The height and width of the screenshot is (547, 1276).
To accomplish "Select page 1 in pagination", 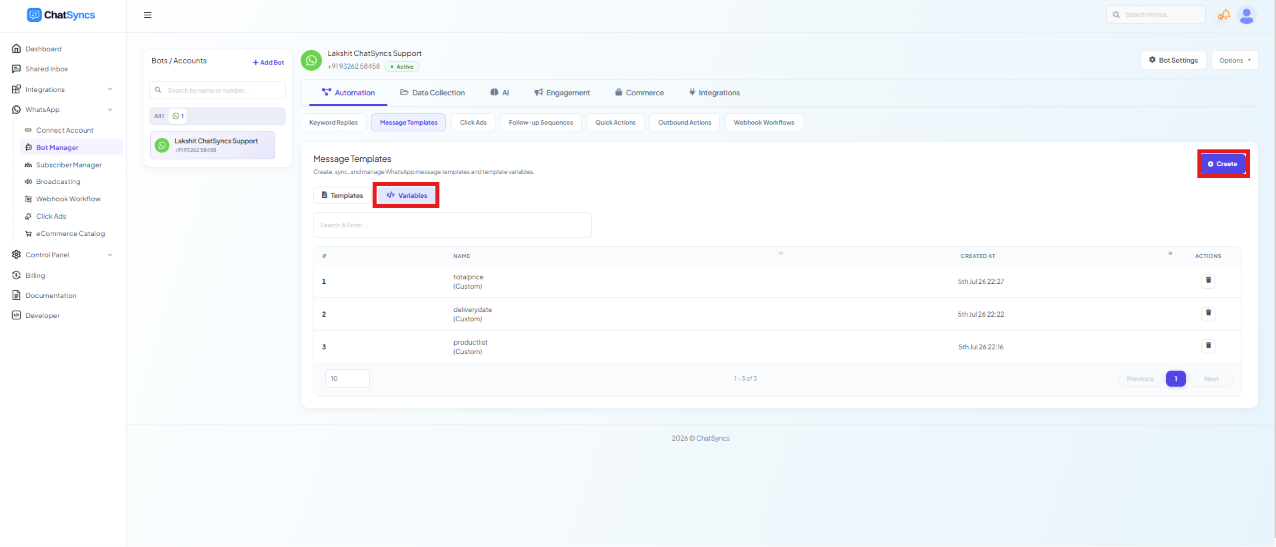I will tap(1176, 379).
